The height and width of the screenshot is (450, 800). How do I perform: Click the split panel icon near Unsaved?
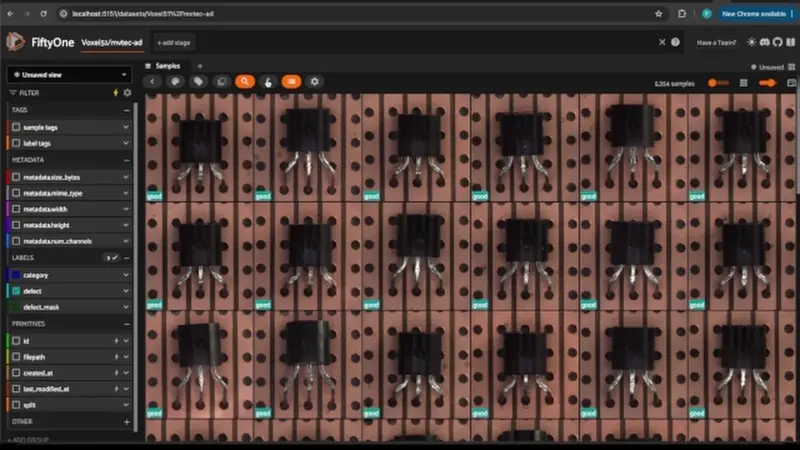coord(791,67)
